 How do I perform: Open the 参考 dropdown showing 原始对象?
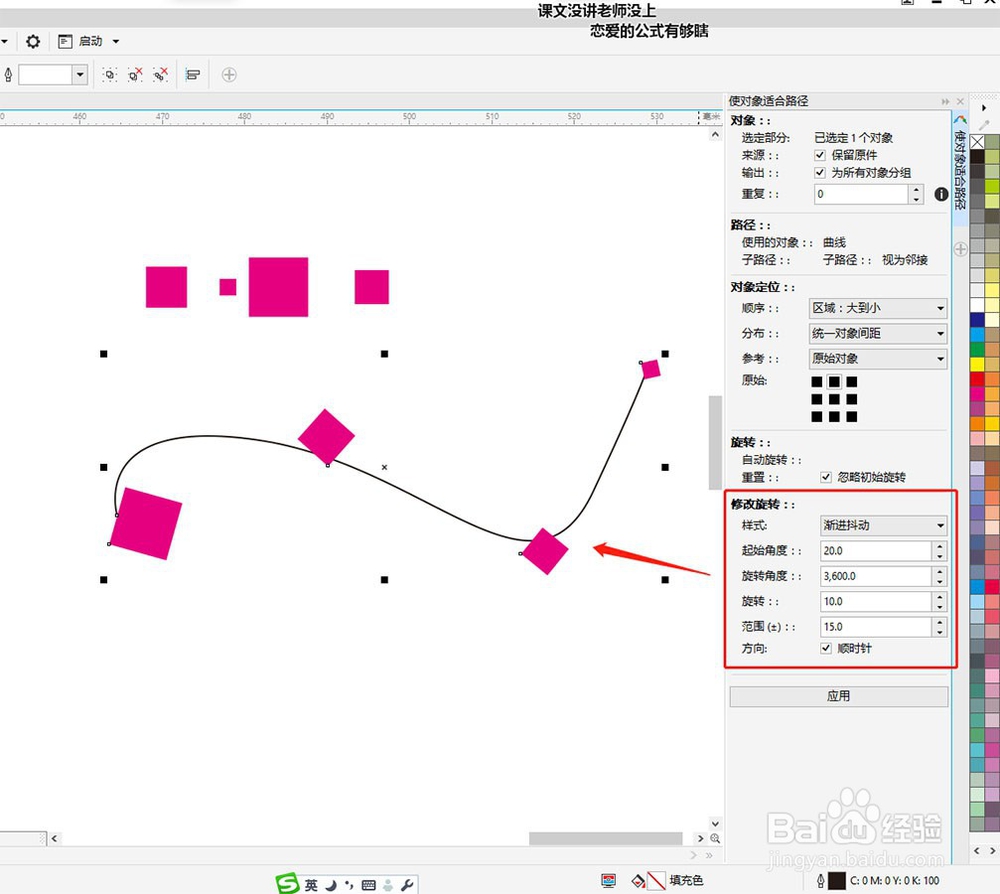(x=878, y=359)
